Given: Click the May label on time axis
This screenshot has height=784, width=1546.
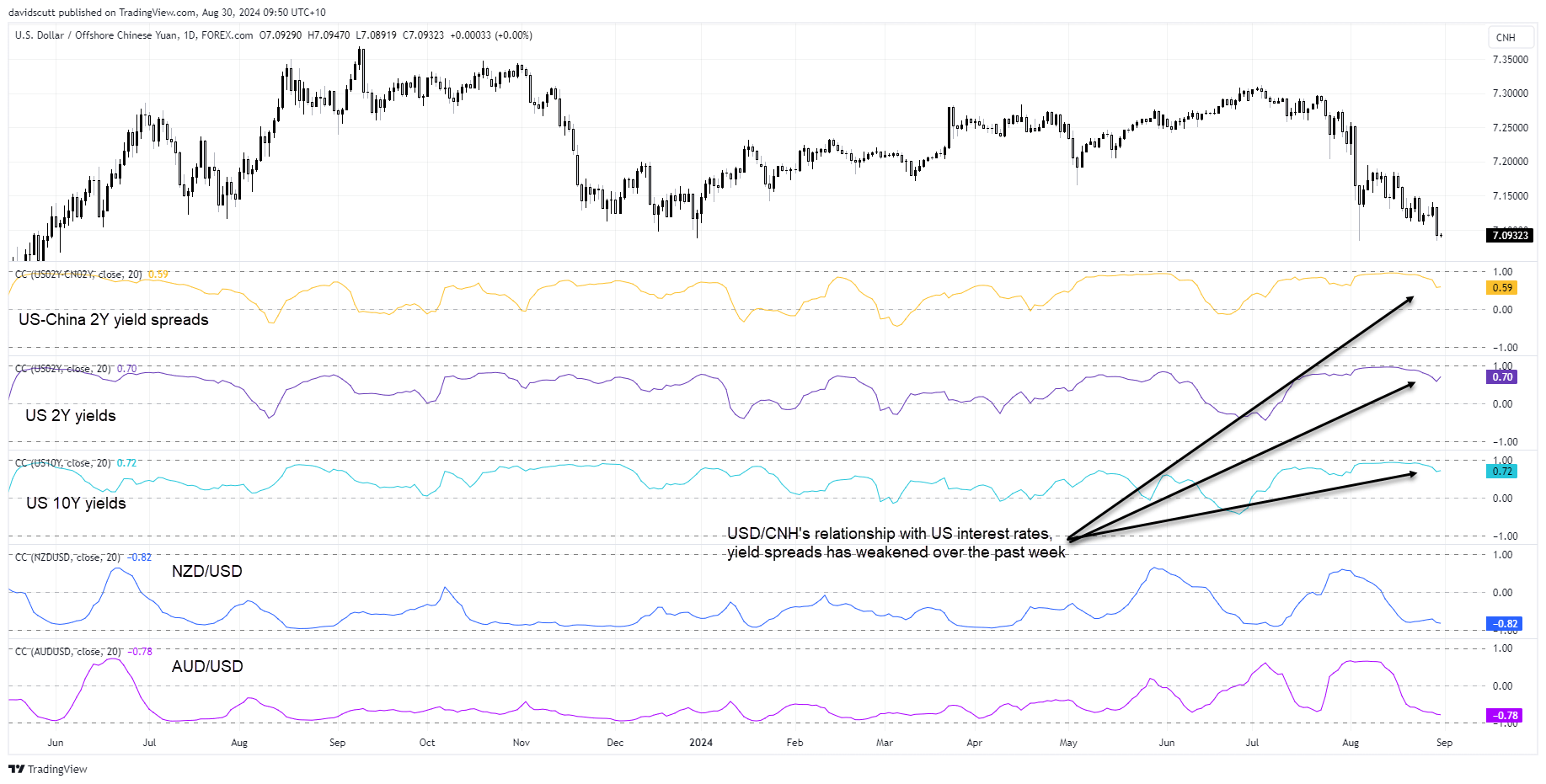Looking at the screenshot, I should point(1068,743).
